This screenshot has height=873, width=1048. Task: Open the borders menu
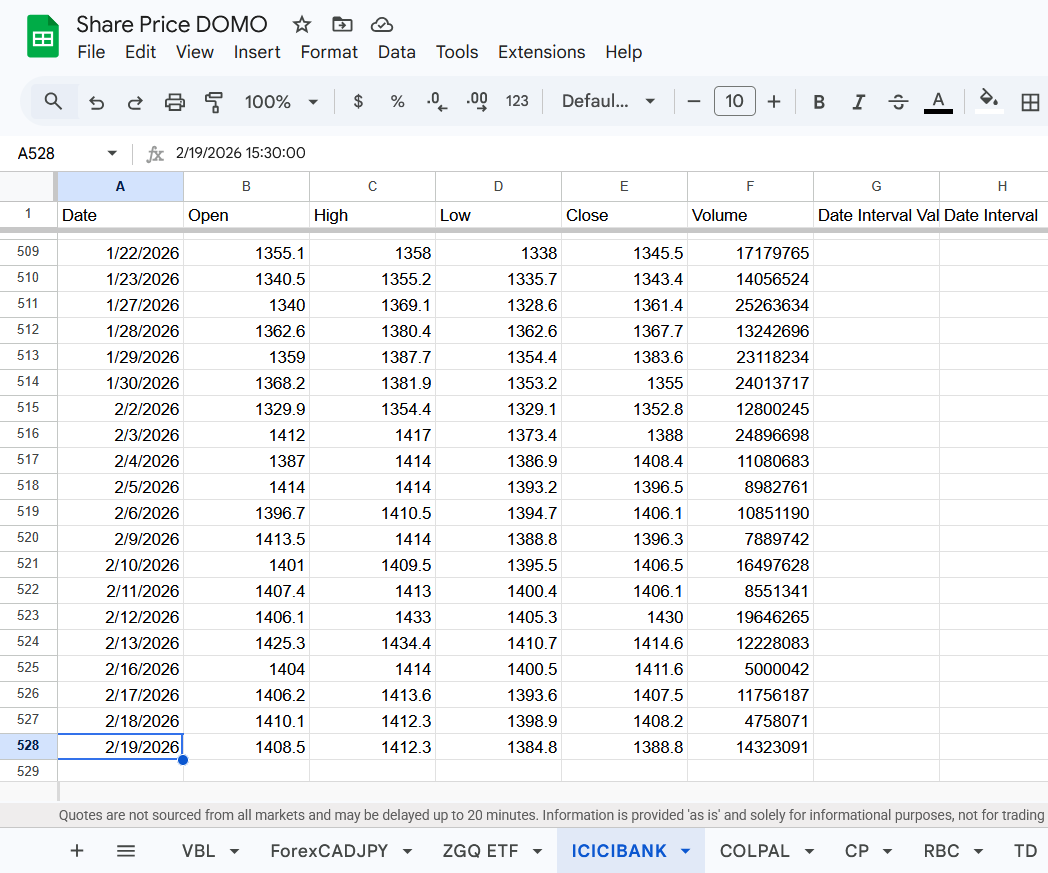(1030, 102)
